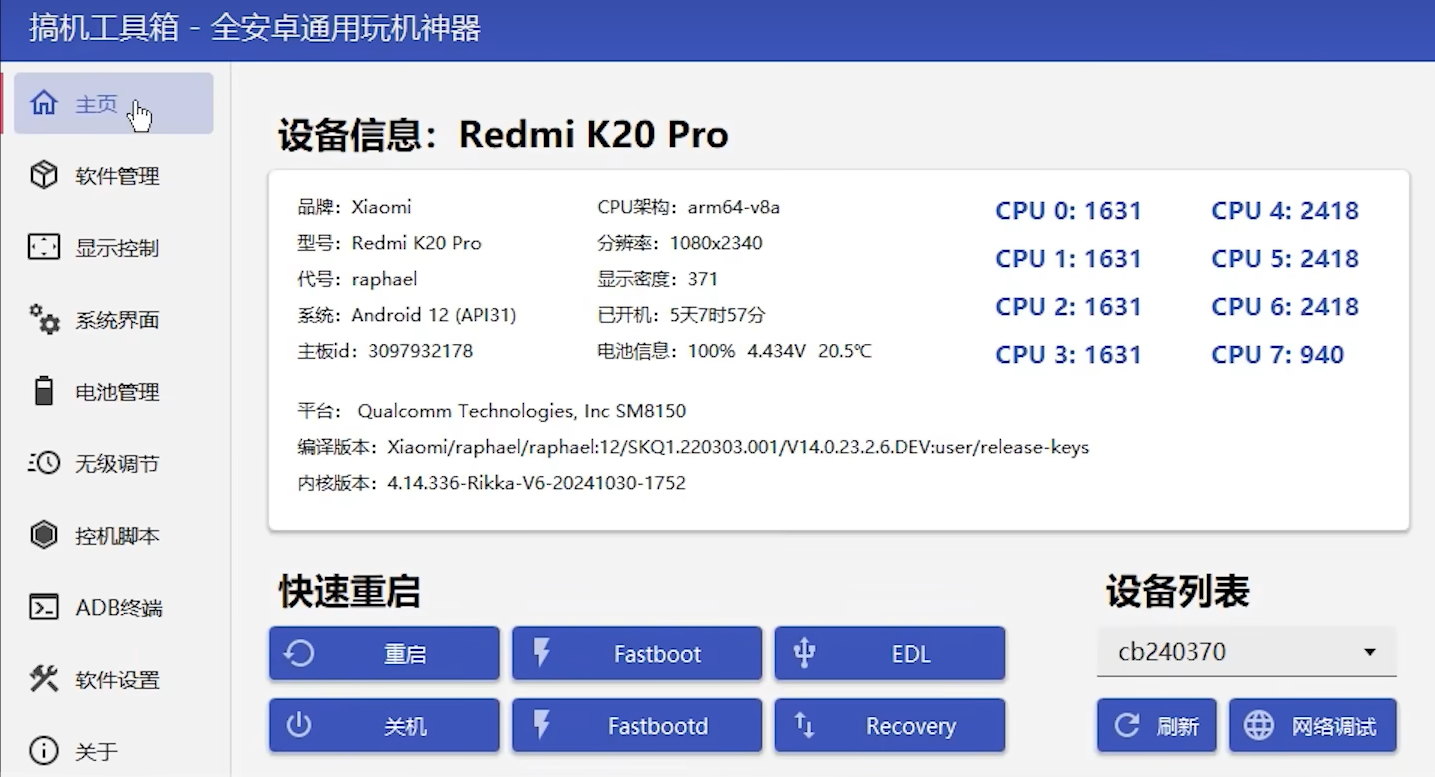Click the battery management icon

pos(43,392)
